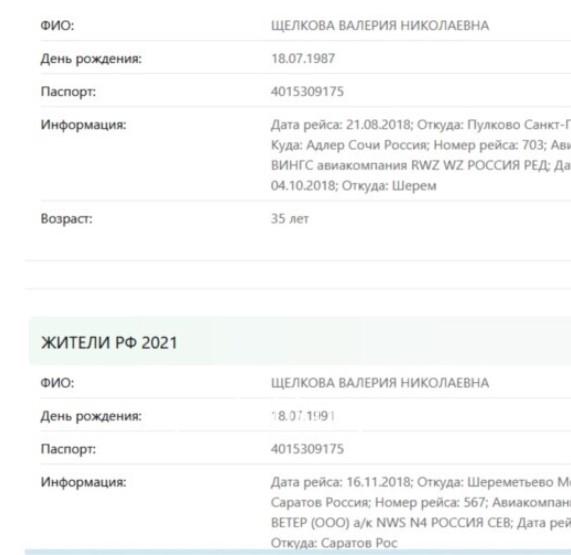Screen dimensions: 571x555
Task: Click the Возраст label
Action: click(67, 219)
